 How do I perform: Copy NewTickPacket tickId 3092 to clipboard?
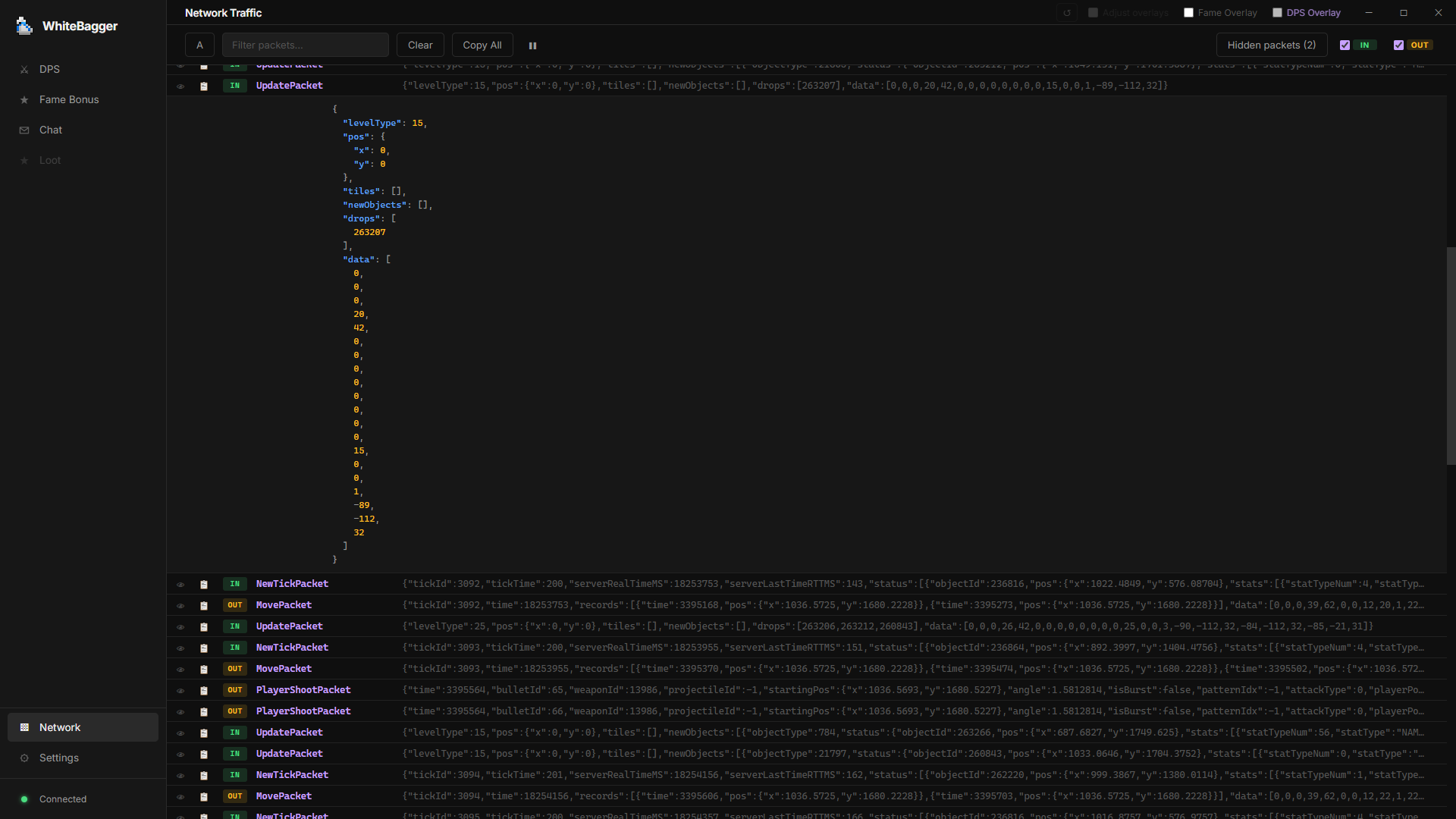[x=204, y=585]
